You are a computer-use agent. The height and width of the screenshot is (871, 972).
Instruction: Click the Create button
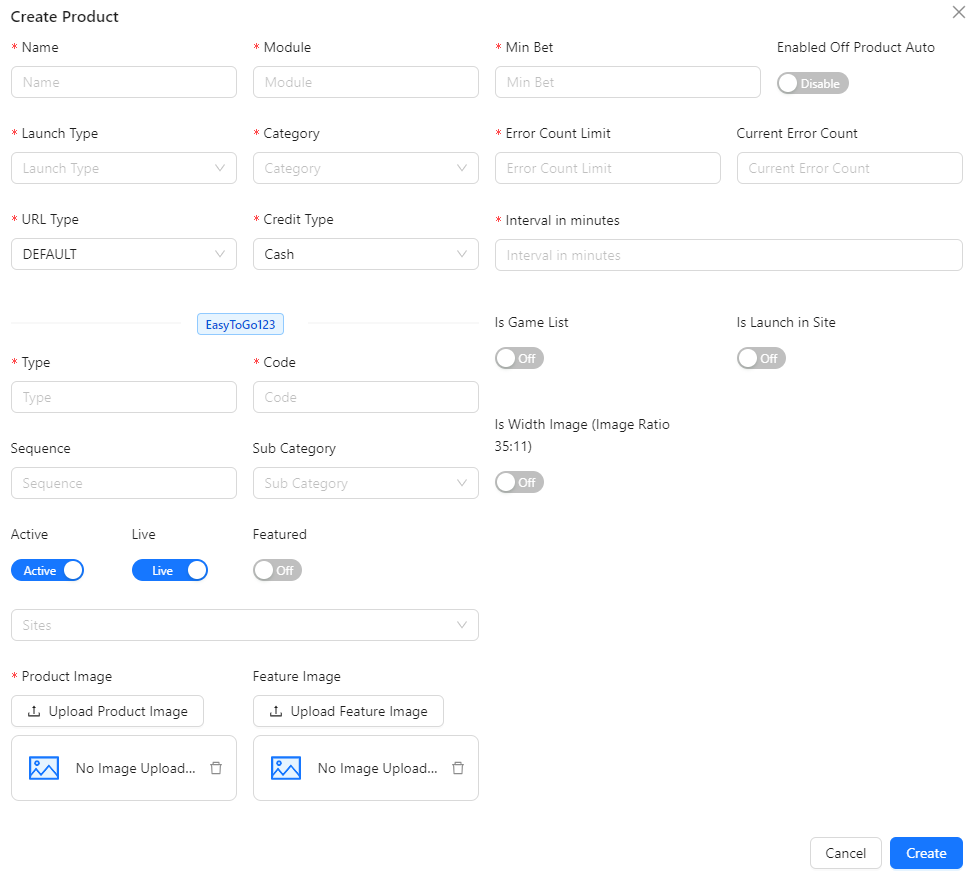[x=926, y=853]
